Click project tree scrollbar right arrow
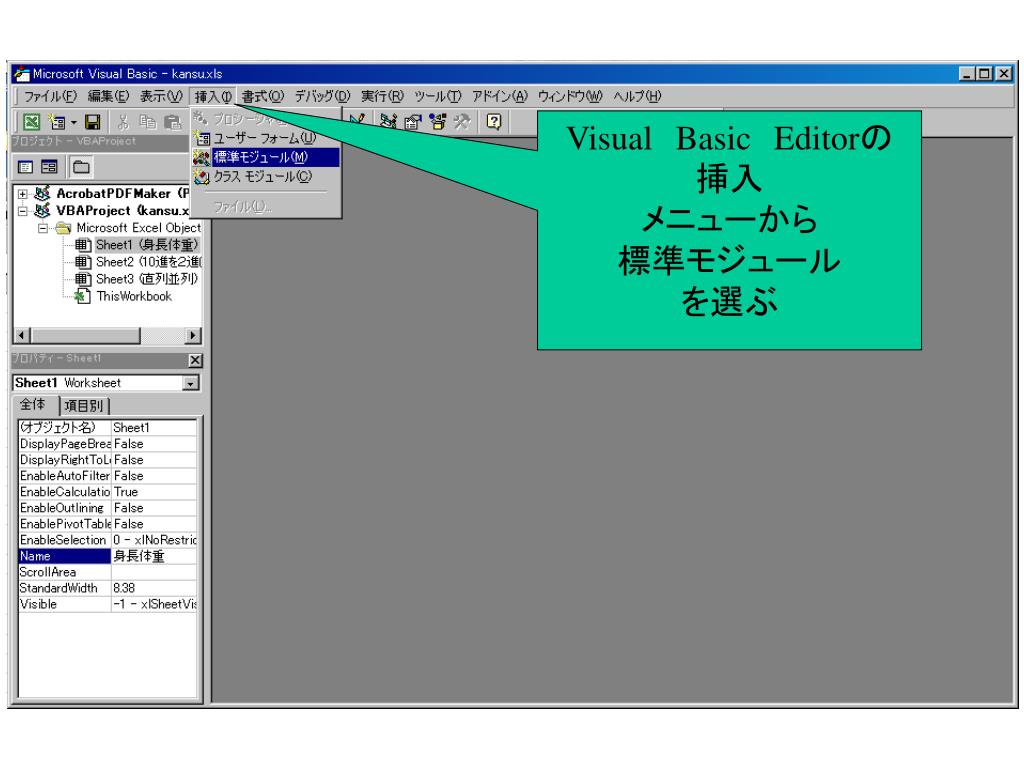 pyautogui.click(x=193, y=336)
